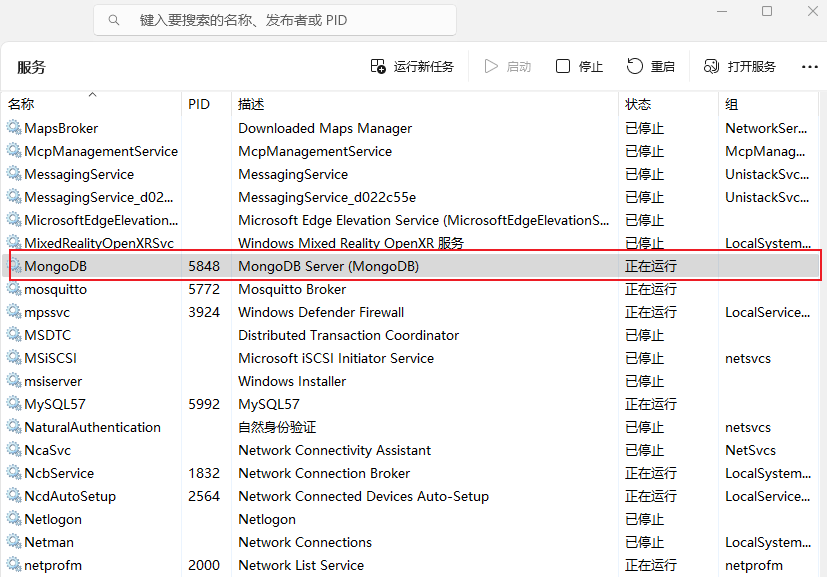This screenshot has height=577, width=827.
Task: Click PID 5772 cell
Action: point(204,289)
